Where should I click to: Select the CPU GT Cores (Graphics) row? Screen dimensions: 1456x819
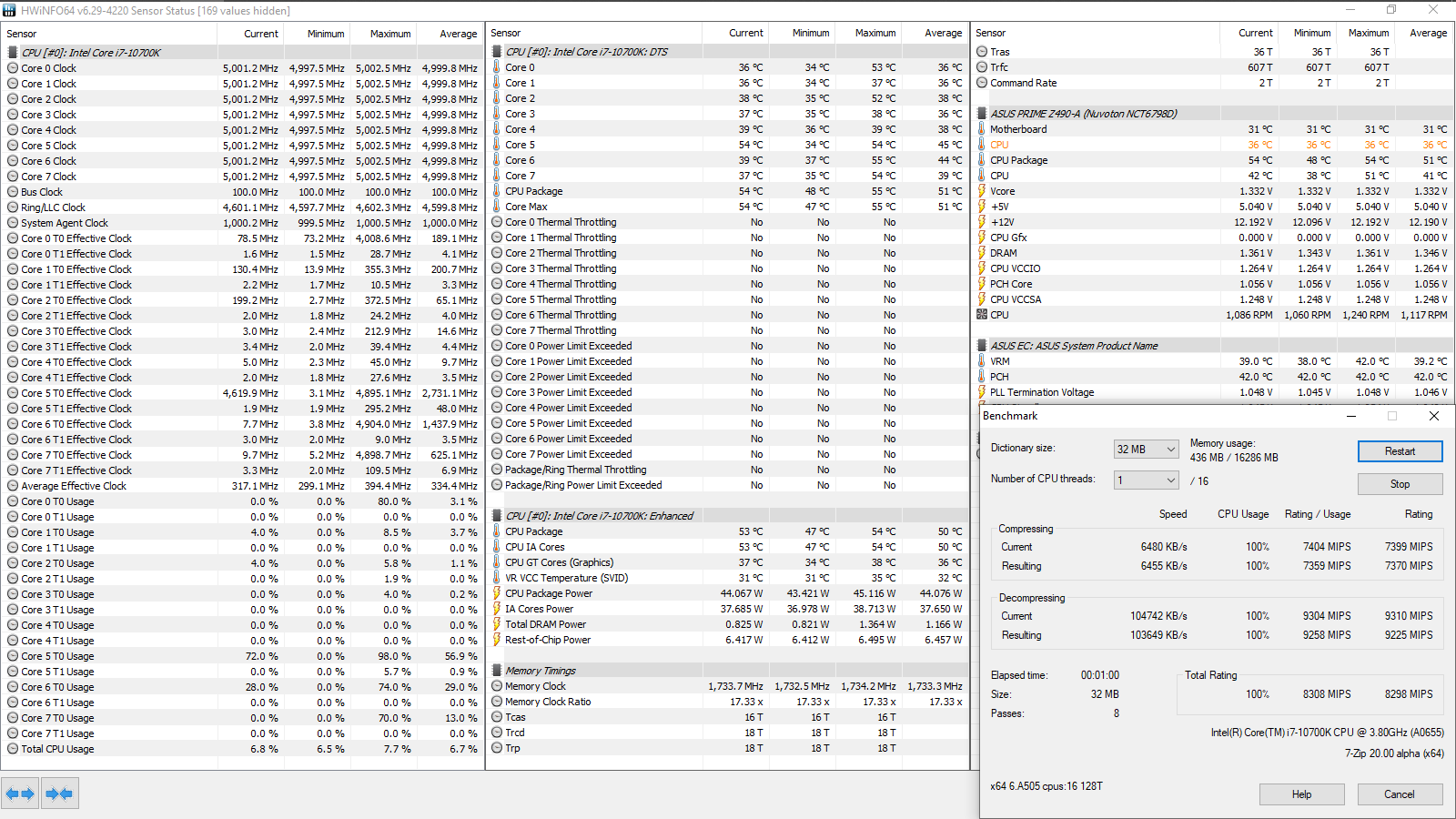pos(728,562)
